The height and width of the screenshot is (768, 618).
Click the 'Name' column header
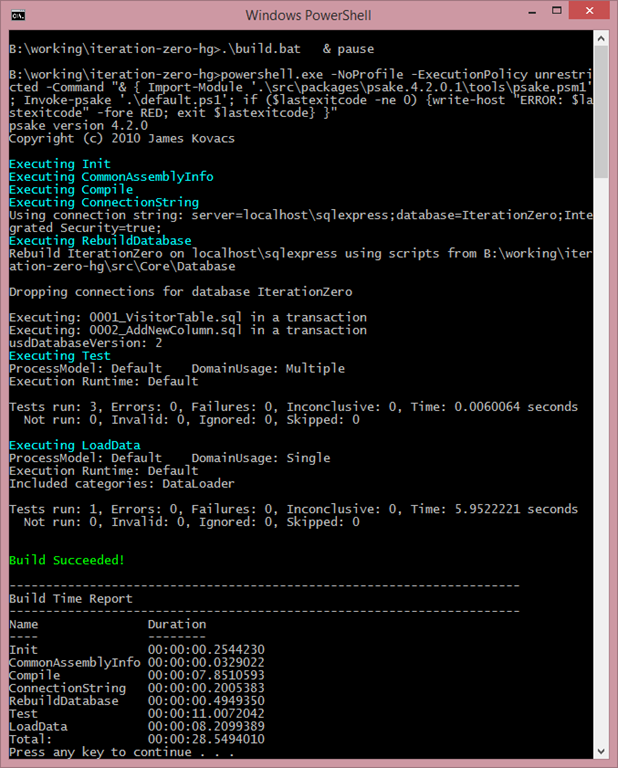[x=24, y=624]
